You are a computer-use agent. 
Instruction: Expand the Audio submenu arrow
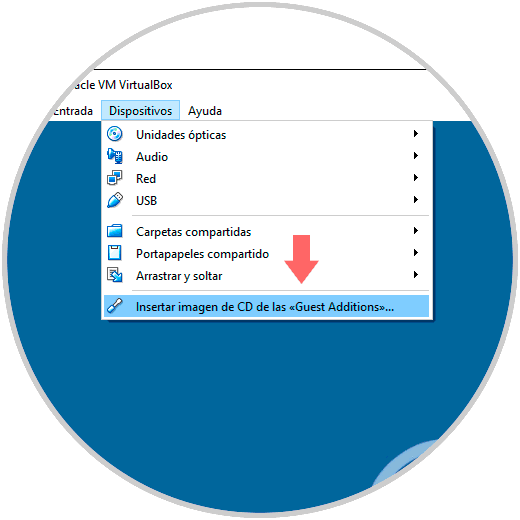pos(415,156)
